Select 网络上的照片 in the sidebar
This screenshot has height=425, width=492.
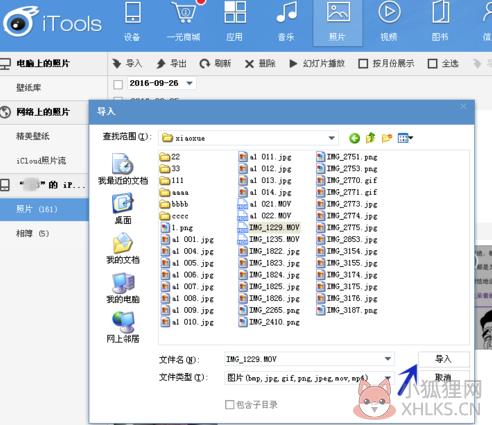pyautogui.click(x=43, y=112)
